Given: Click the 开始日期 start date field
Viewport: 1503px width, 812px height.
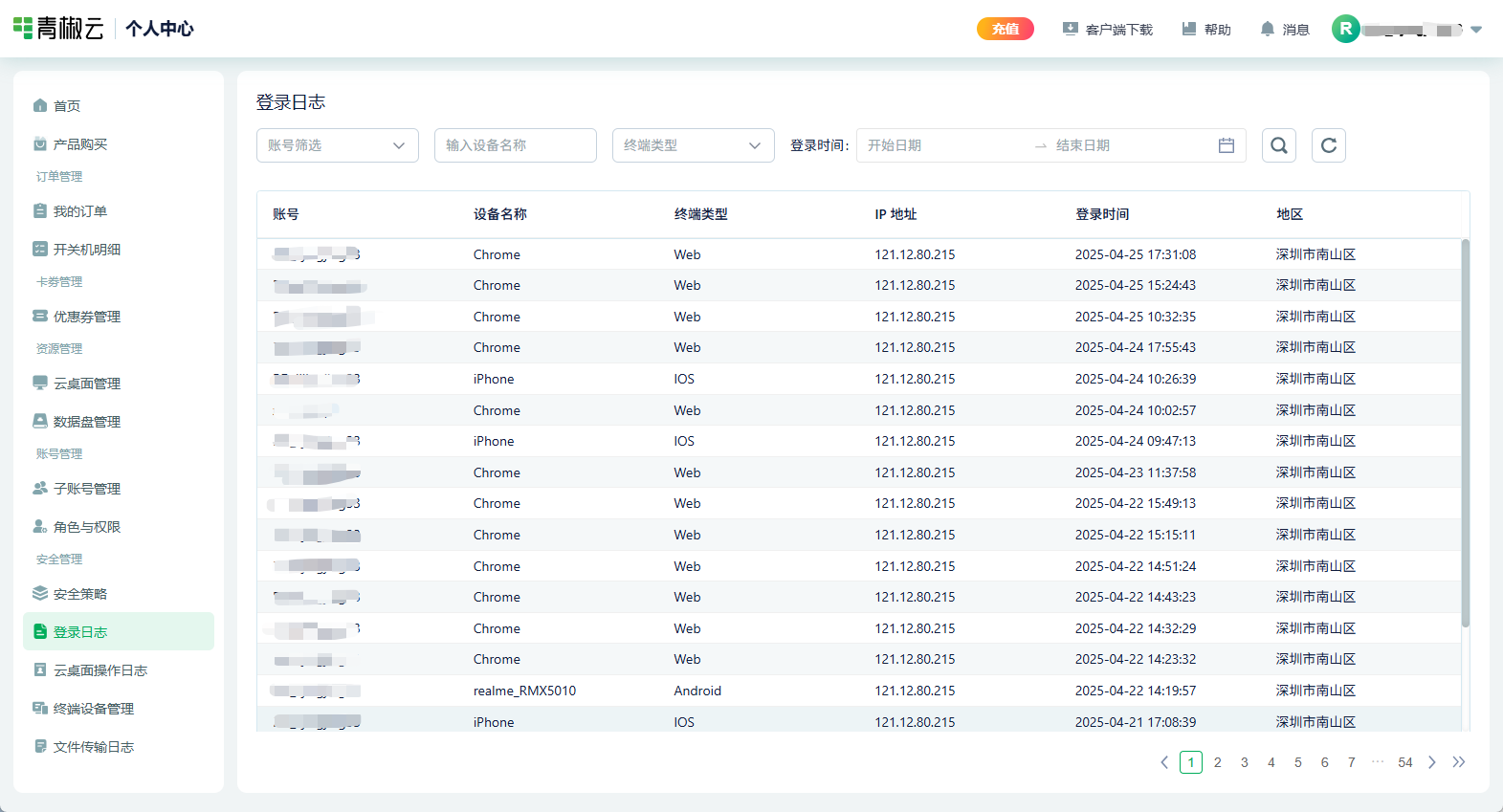Looking at the screenshot, I should tap(942, 145).
